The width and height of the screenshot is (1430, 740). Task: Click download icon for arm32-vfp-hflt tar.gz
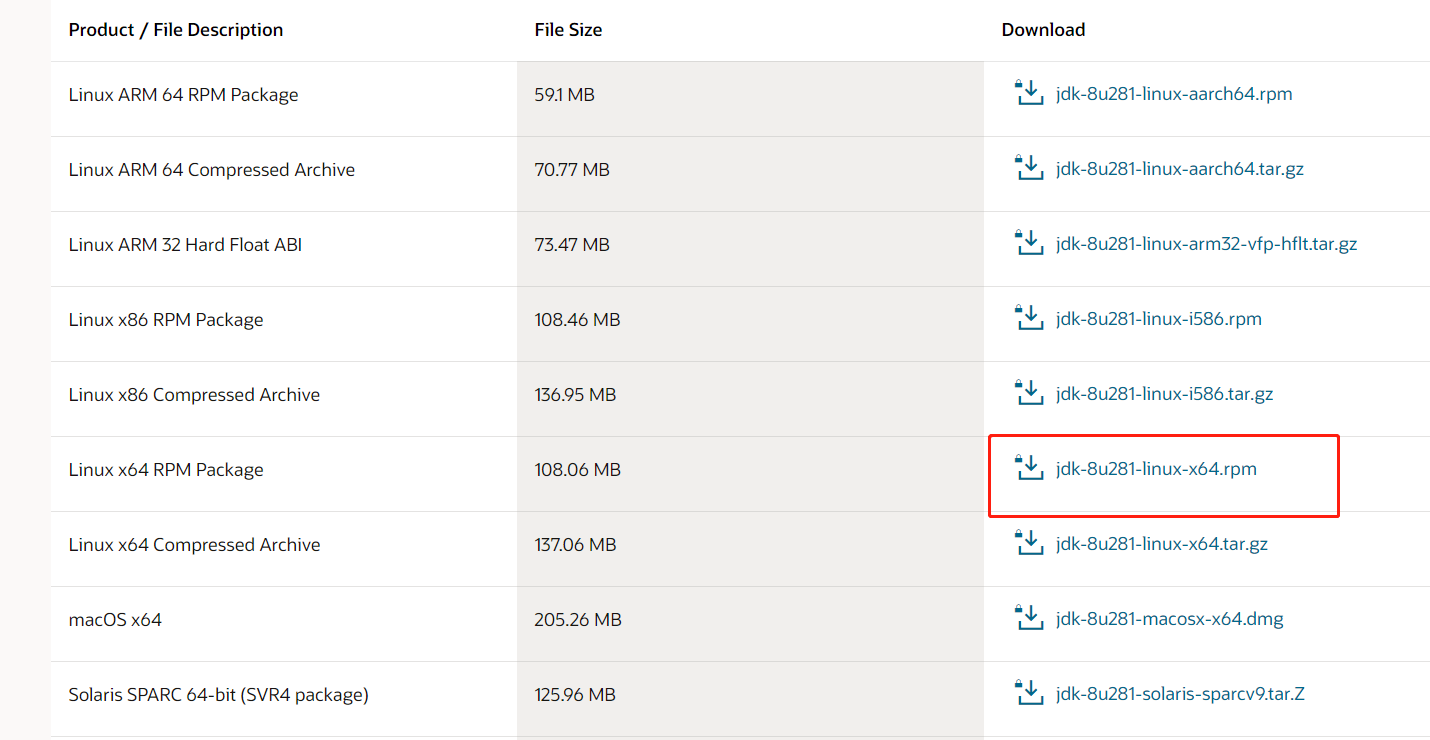click(1028, 243)
